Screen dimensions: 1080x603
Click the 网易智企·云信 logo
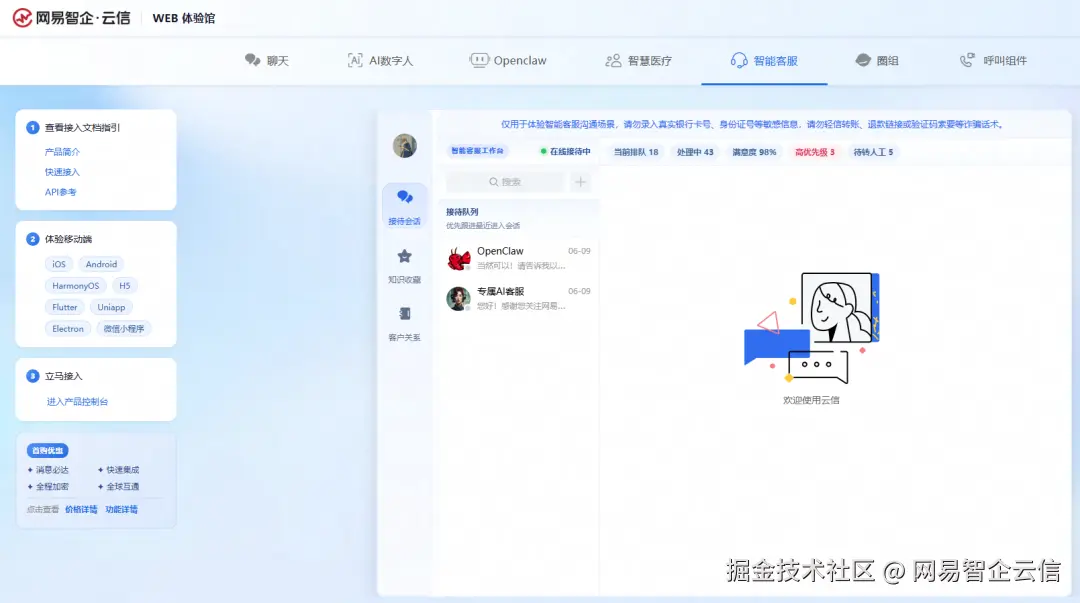[72, 18]
